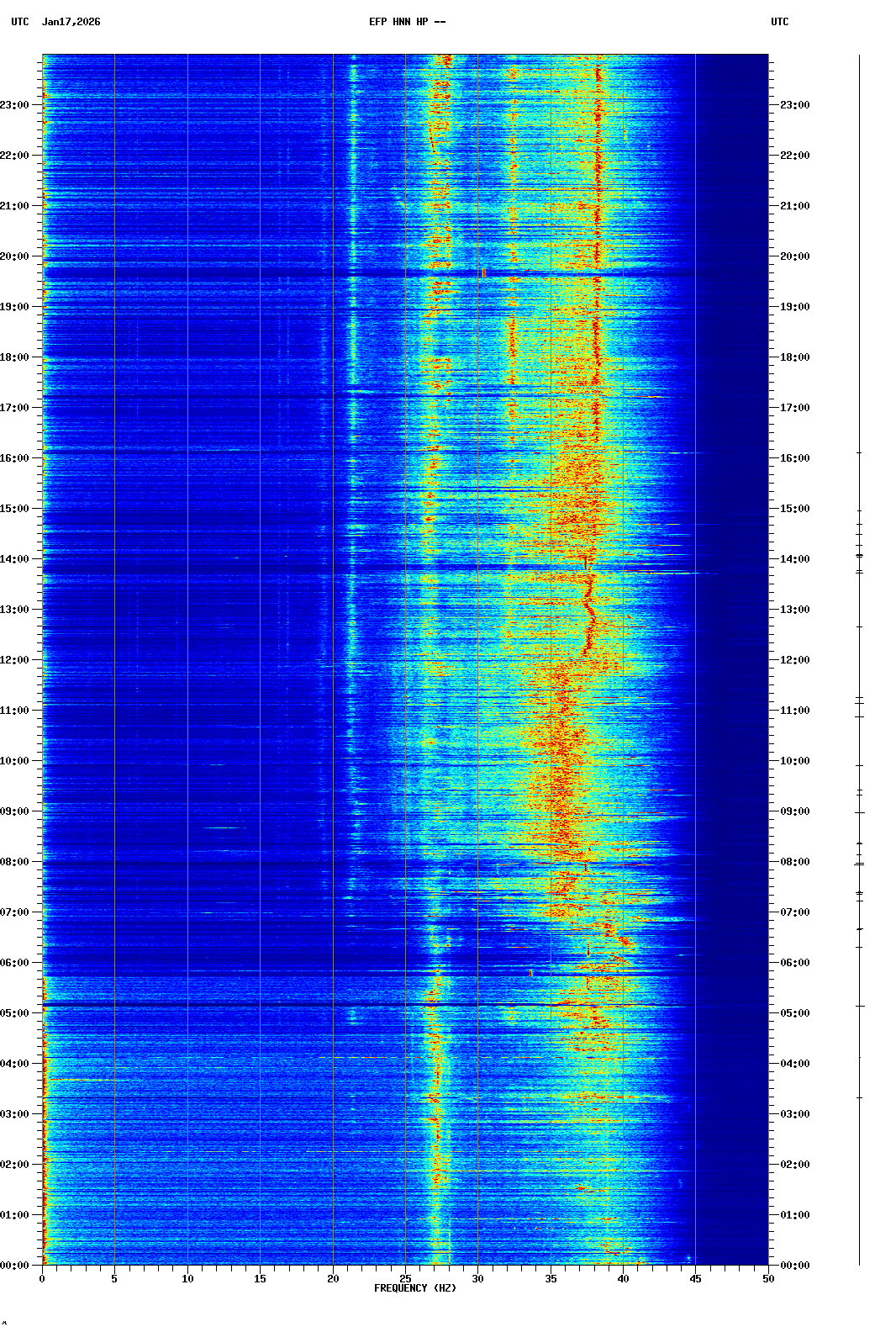Viewport: 896px width, 1332px height.
Task: Click the 16:00 label on left axis
Action: point(14,458)
